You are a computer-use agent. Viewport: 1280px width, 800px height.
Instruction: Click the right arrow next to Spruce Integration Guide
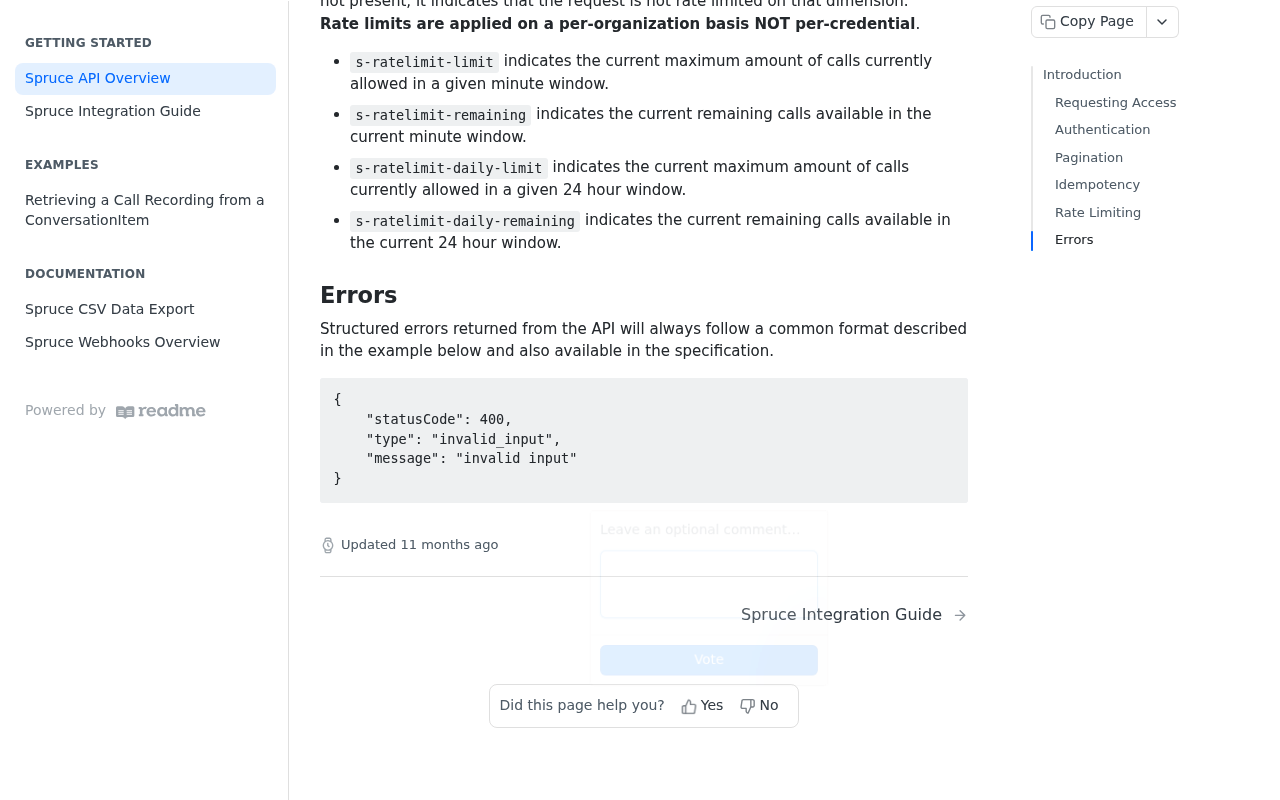click(x=960, y=615)
